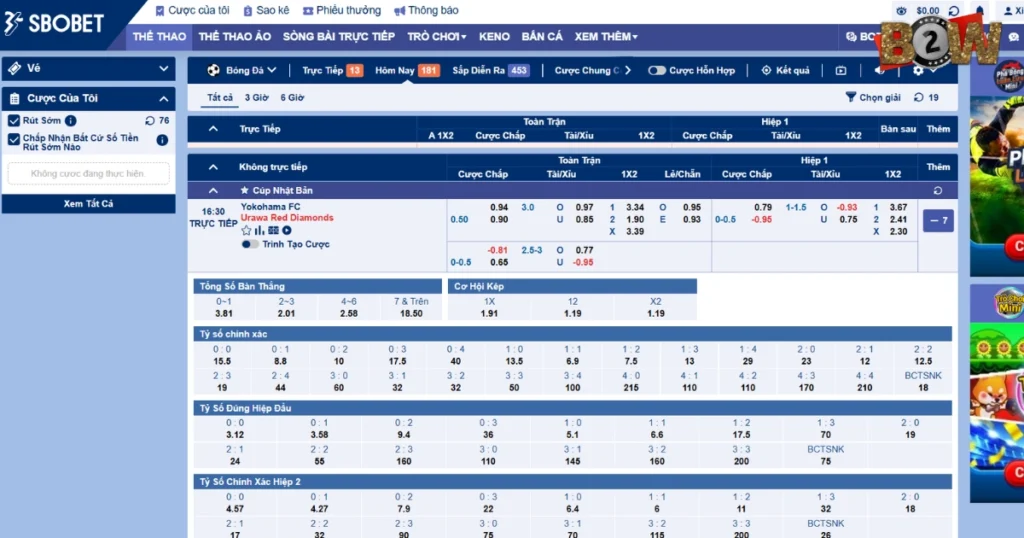Open statistics bar chart for Yokohama match
The width and height of the screenshot is (1024, 538).
point(260,230)
